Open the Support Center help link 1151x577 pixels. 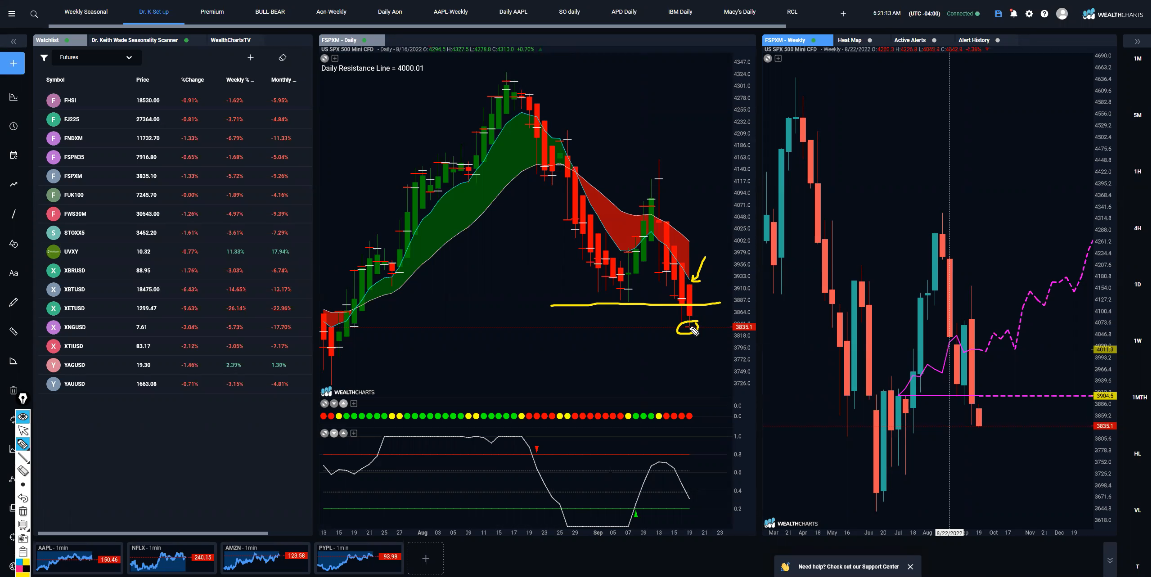[849, 567]
